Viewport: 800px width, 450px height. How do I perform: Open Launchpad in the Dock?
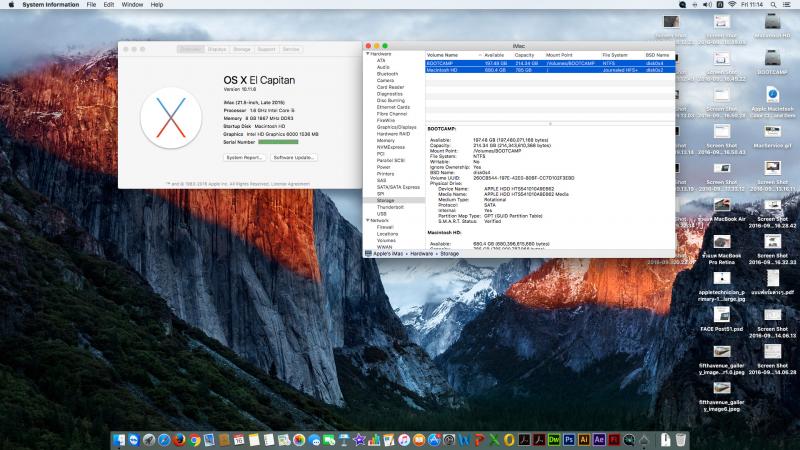point(149,440)
